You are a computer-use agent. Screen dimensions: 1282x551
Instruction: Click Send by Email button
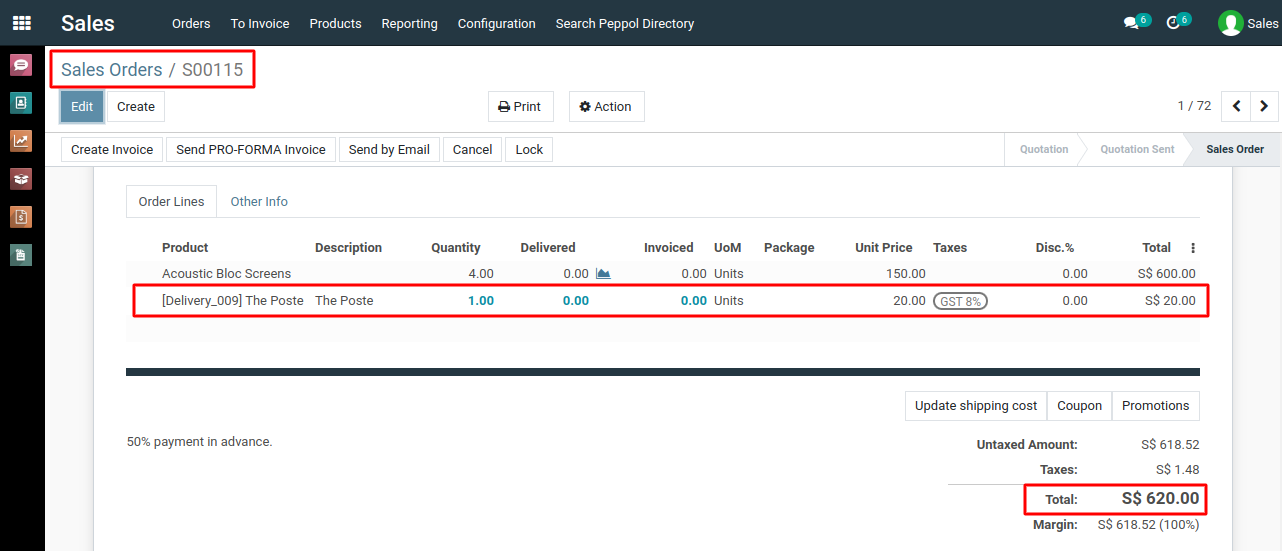click(x=389, y=149)
